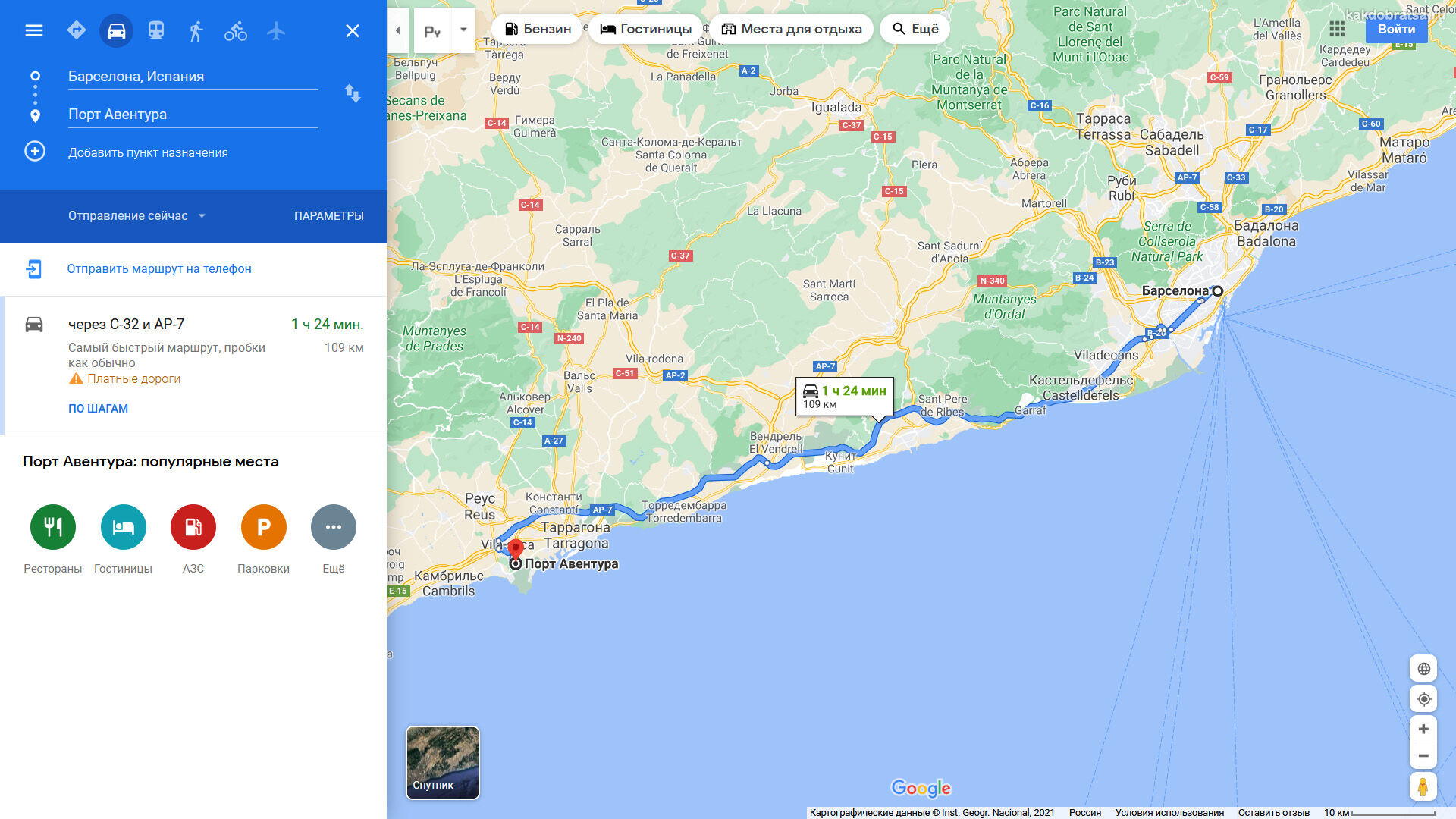
Task: Toggle the 10 км map scale
Action: point(1379,813)
